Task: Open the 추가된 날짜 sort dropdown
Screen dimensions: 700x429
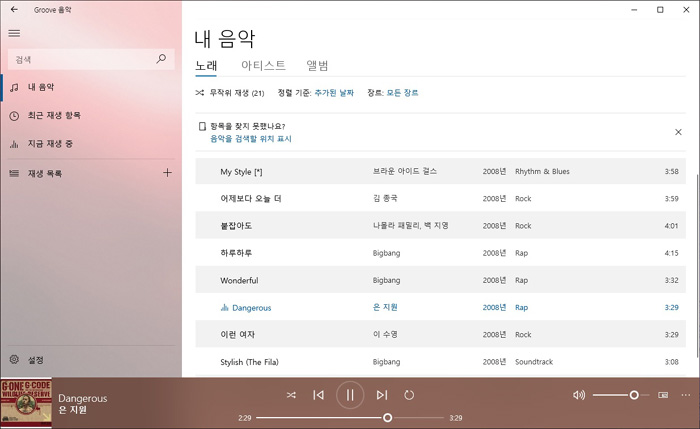Action: 334,93
